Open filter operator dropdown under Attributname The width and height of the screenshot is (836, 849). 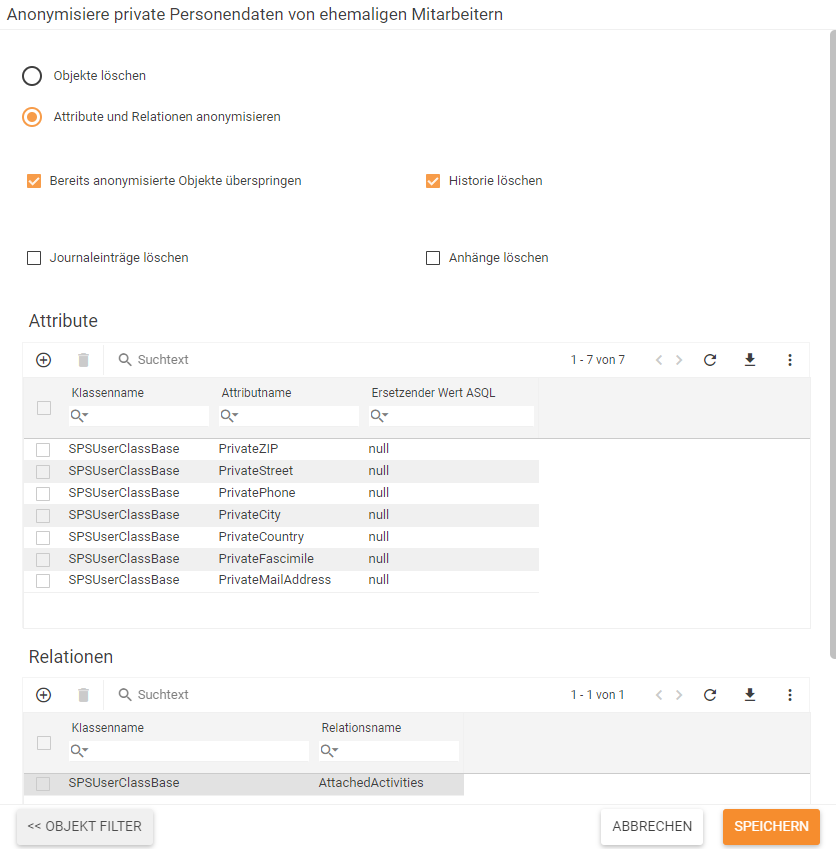(x=229, y=416)
